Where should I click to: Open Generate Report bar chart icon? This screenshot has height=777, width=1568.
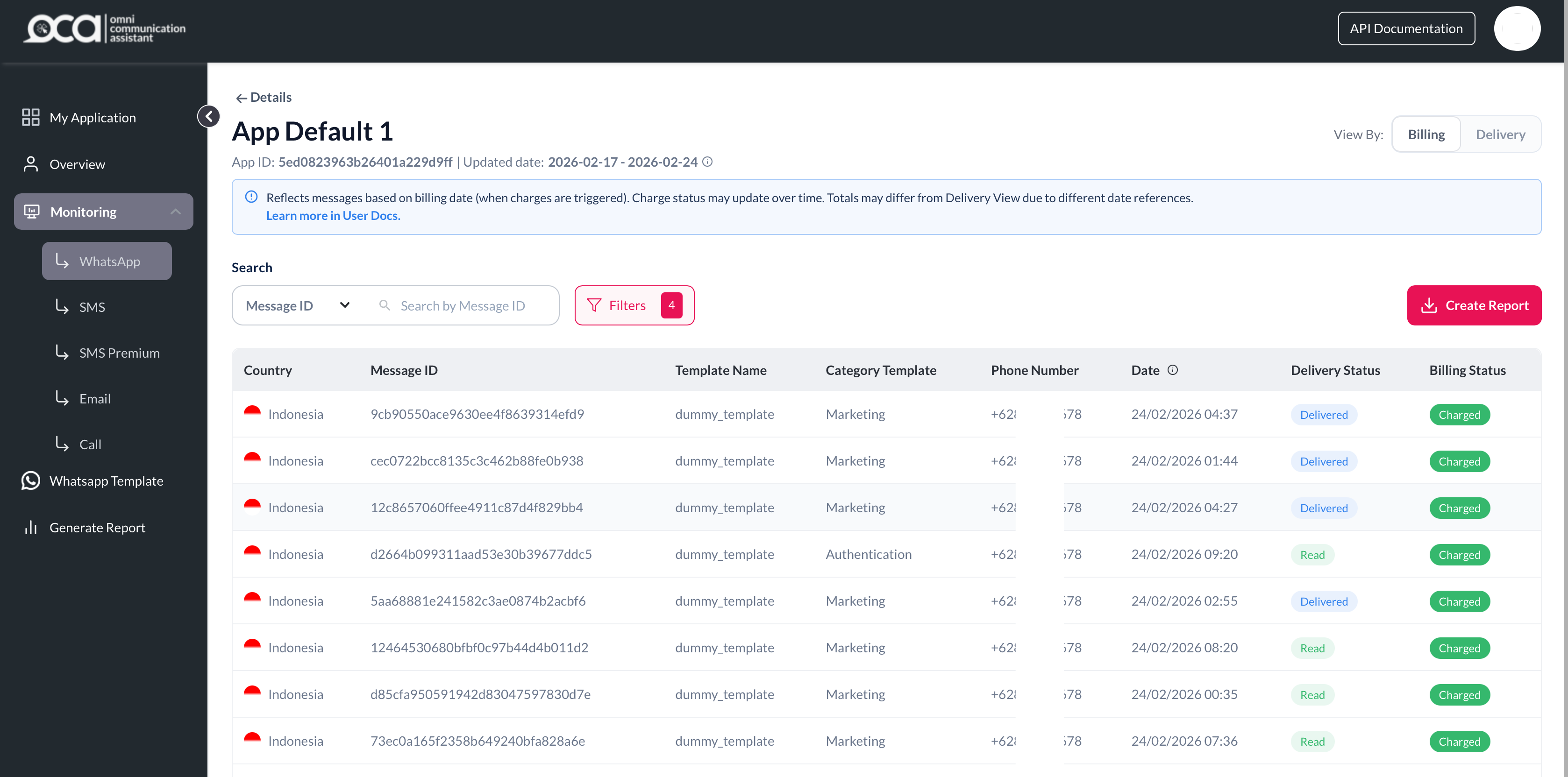point(30,528)
